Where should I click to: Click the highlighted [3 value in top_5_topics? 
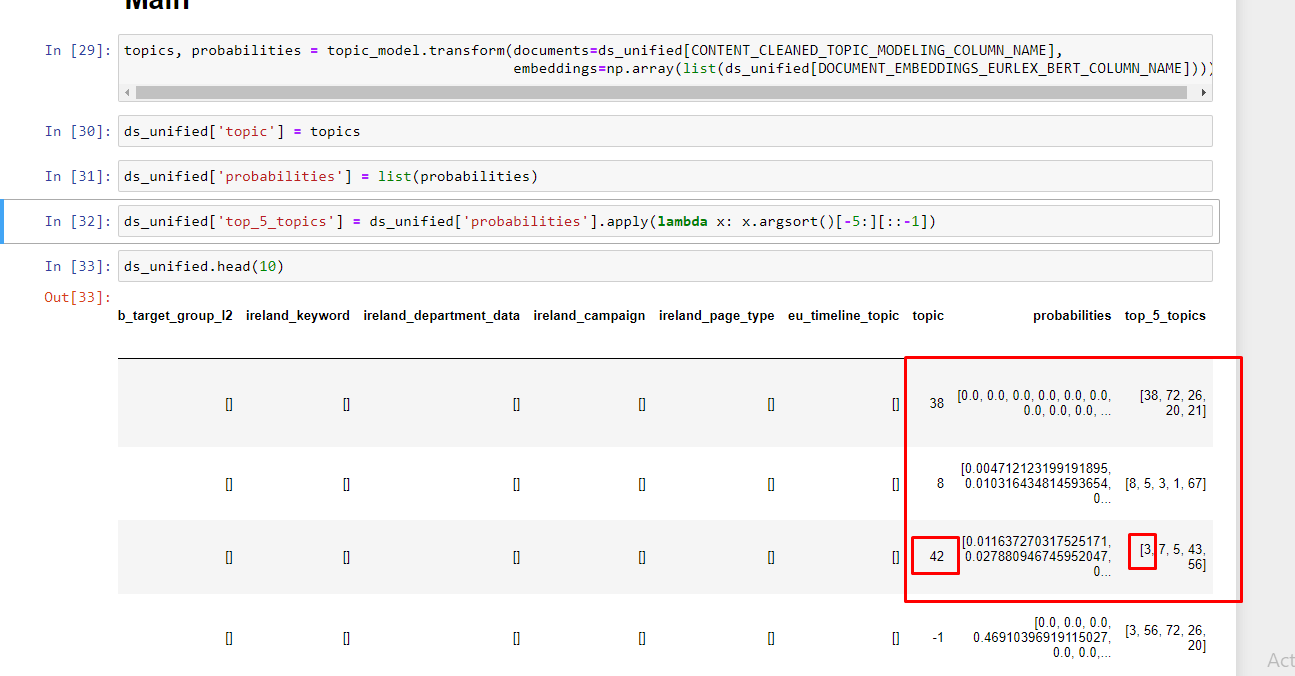pyautogui.click(x=1142, y=551)
